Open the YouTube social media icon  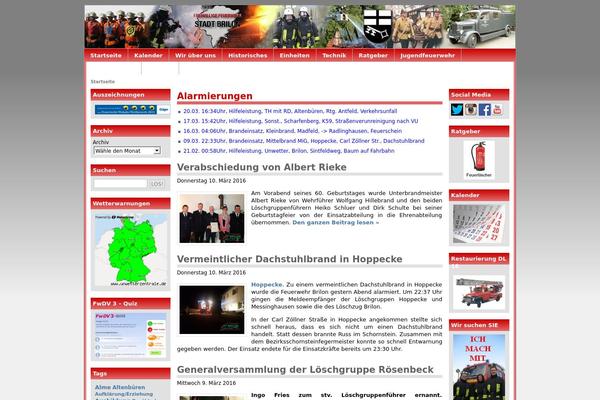pyautogui.click(x=497, y=110)
